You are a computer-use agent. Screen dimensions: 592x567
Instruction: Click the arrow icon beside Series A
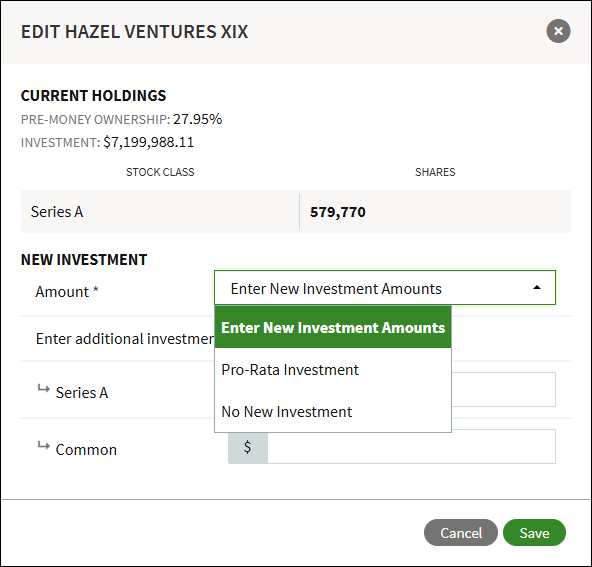(43, 388)
